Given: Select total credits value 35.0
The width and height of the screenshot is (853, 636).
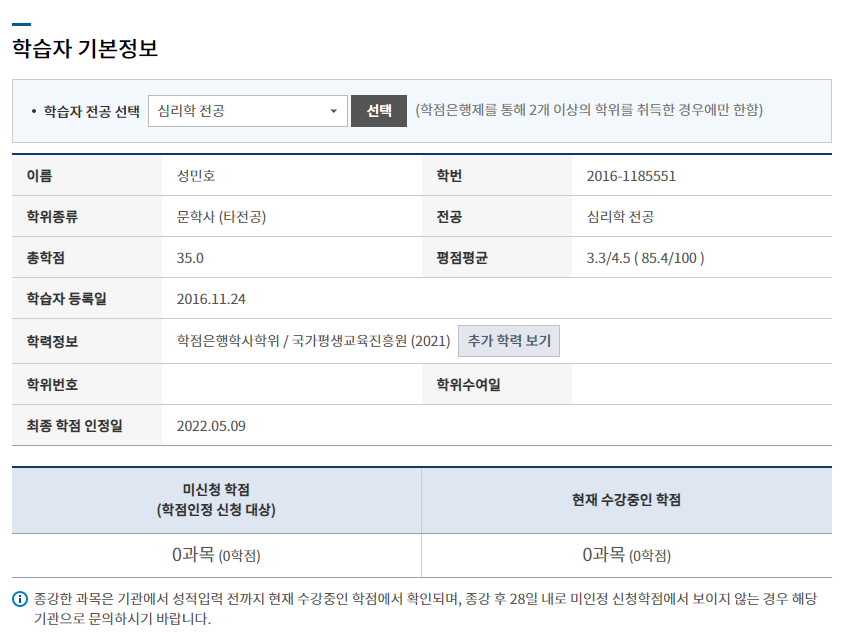Looking at the screenshot, I should (190, 258).
